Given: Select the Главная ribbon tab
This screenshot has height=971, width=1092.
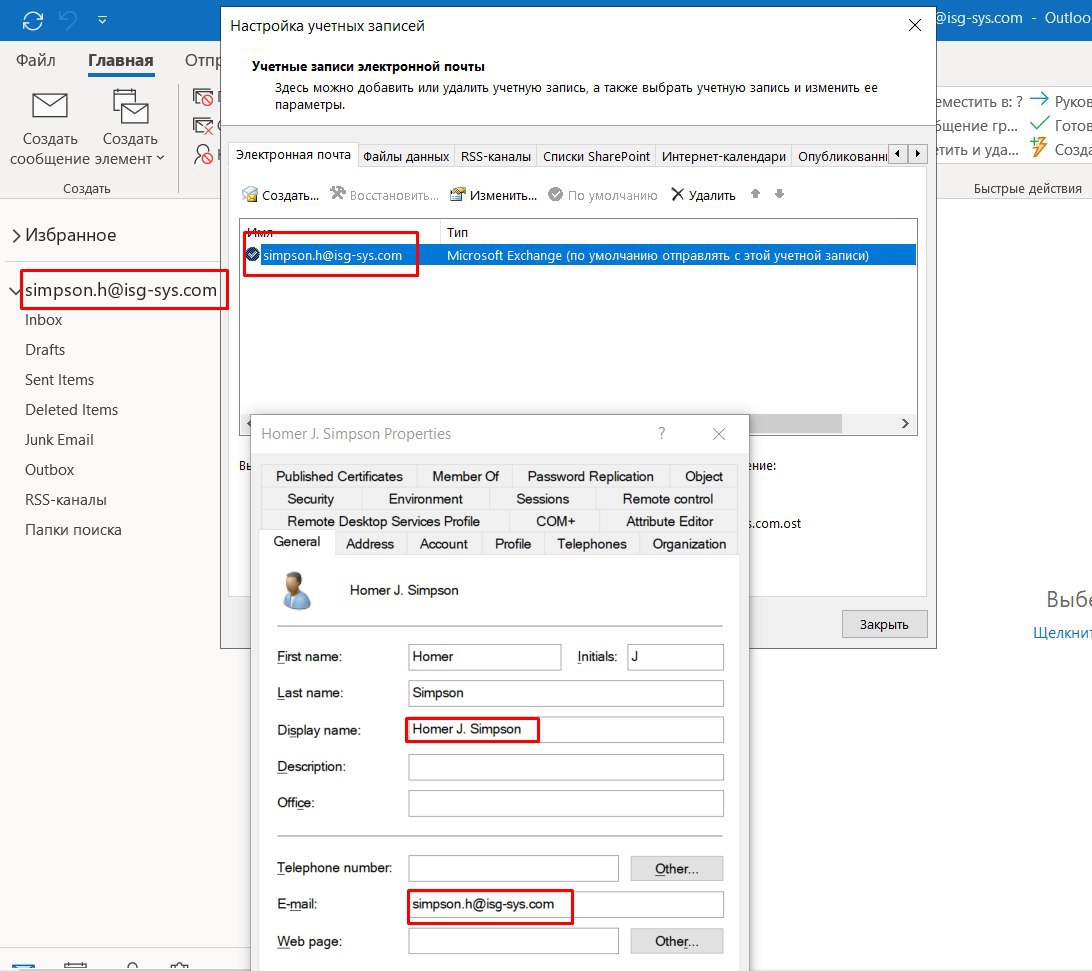Looking at the screenshot, I should [120, 61].
